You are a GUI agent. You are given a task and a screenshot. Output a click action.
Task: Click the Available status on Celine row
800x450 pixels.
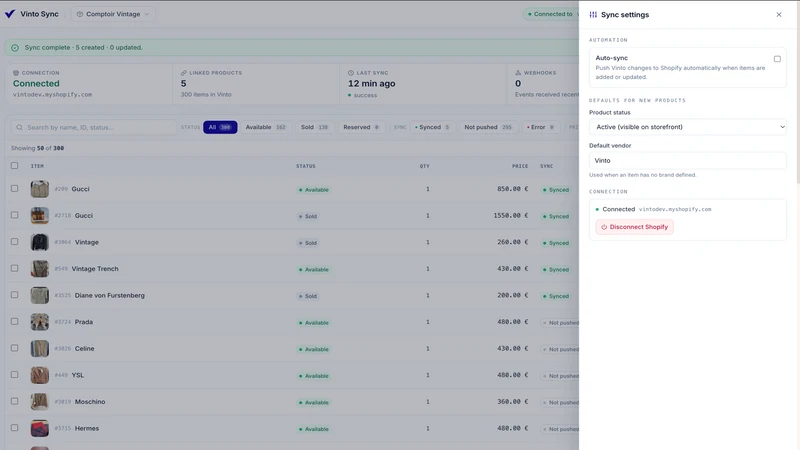point(314,349)
